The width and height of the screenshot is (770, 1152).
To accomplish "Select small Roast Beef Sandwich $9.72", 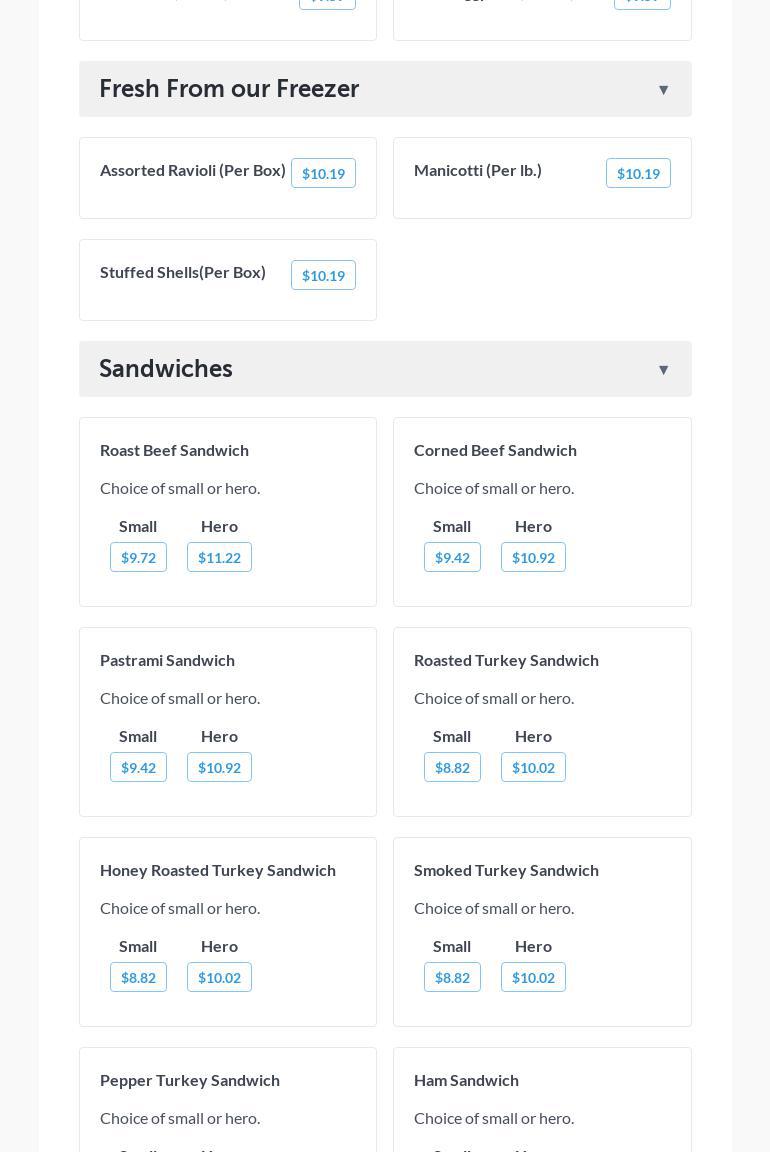I will coord(138,558).
